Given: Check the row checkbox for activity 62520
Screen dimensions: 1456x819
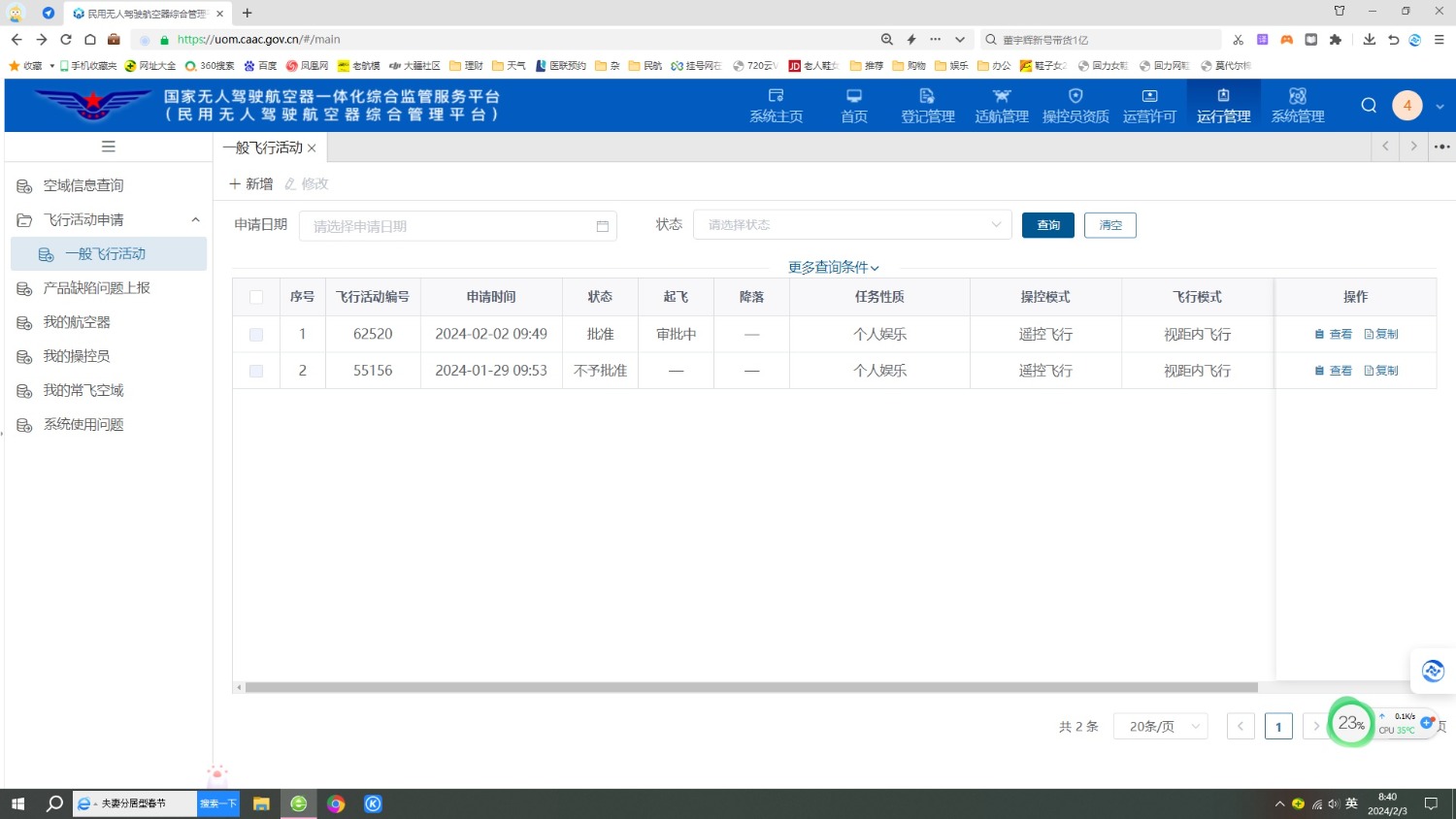Looking at the screenshot, I should pos(256,334).
